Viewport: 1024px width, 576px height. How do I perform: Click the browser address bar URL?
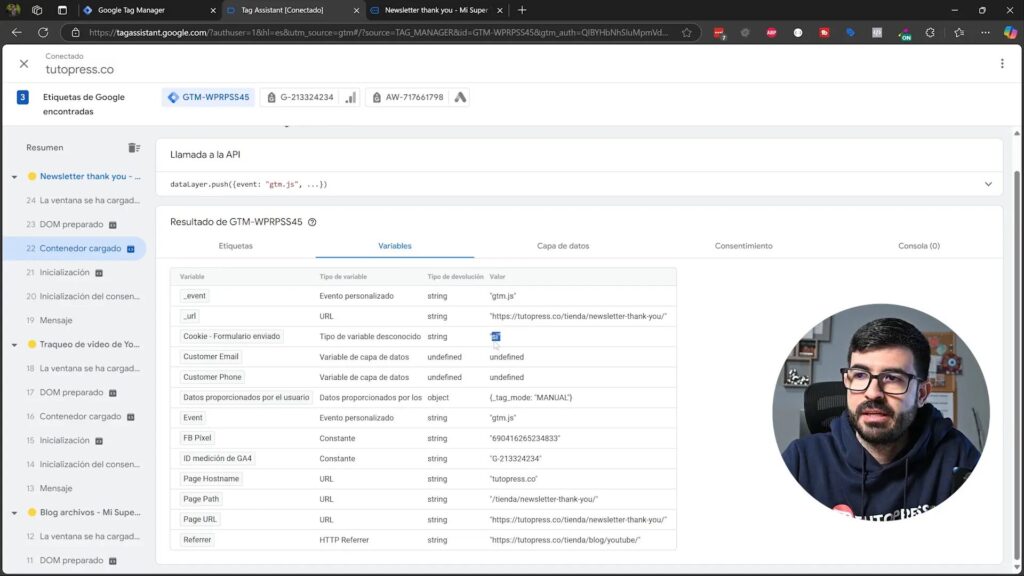pos(379,33)
